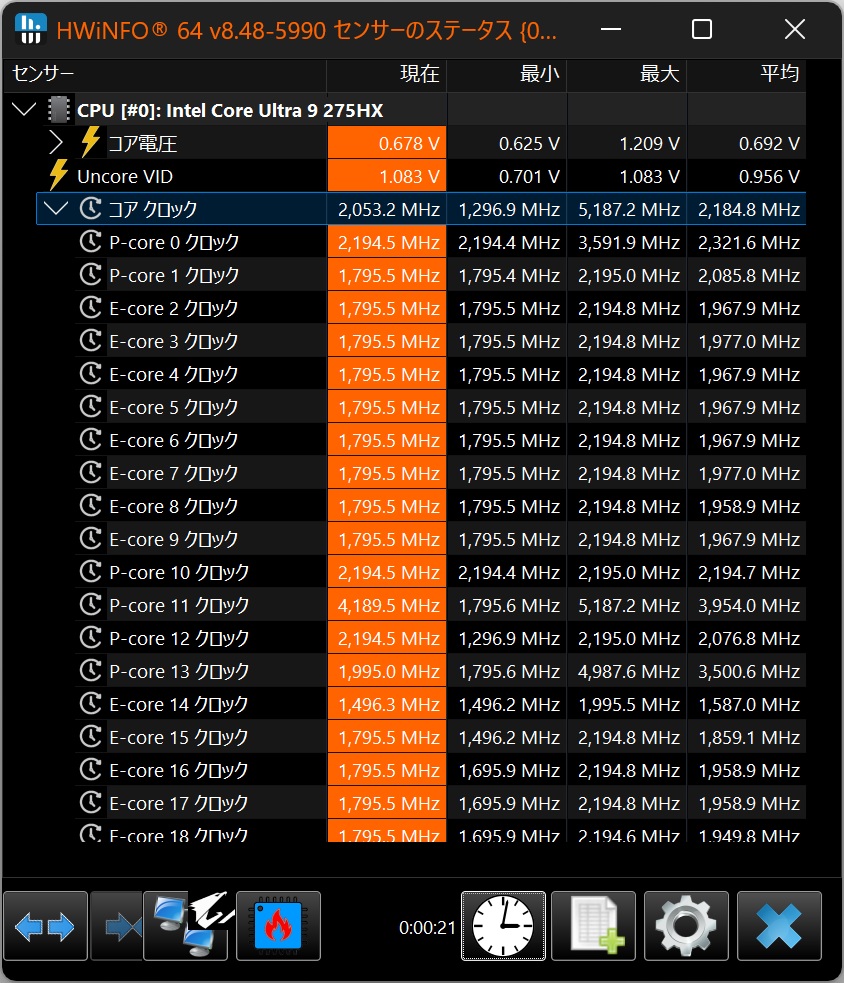
Task: Click the 3,500.6 MHz average of P-core 13
Action: (749, 671)
